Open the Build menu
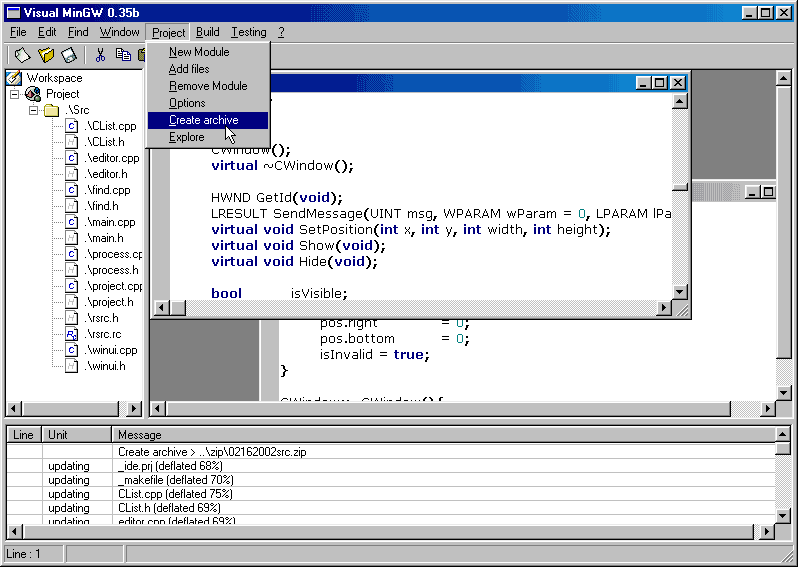Viewport: 798px width, 567px height. [207, 32]
